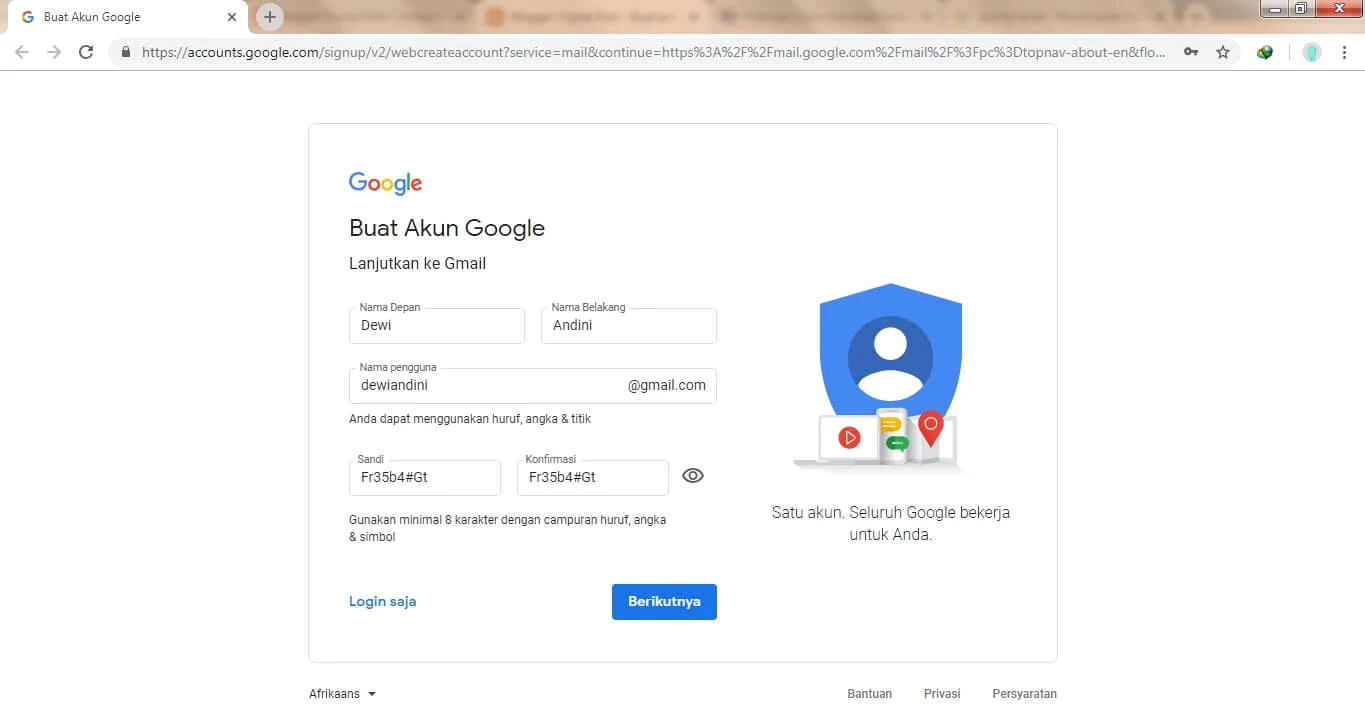Click the Login saja link
This screenshot has height=726, width=1365.
(x=382, y=602)
